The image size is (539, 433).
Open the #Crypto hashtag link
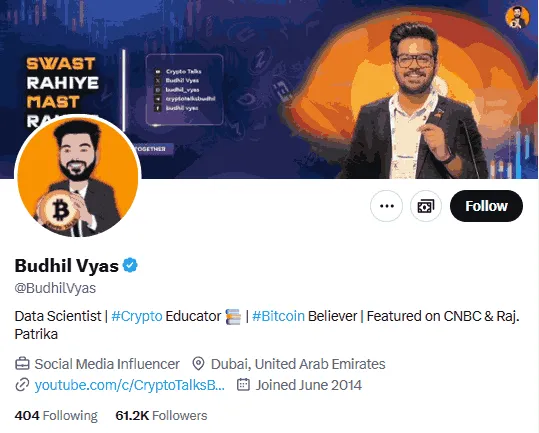tap(137, 316)
